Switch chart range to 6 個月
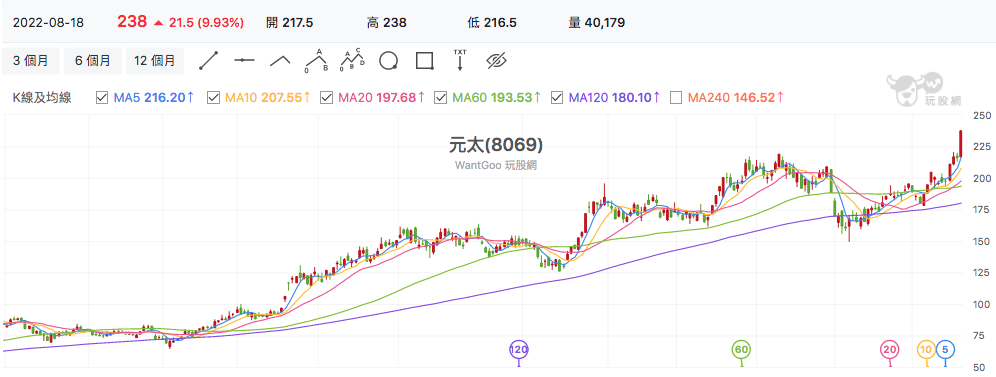The width and height of the screenshot is (996, 377). pos(93,61)
